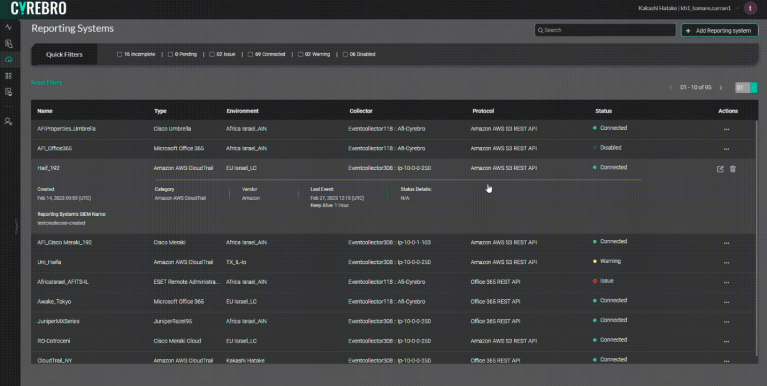Click the search magnifier icon
Viewport: 767px width, 386px height.
pos(541,30)
